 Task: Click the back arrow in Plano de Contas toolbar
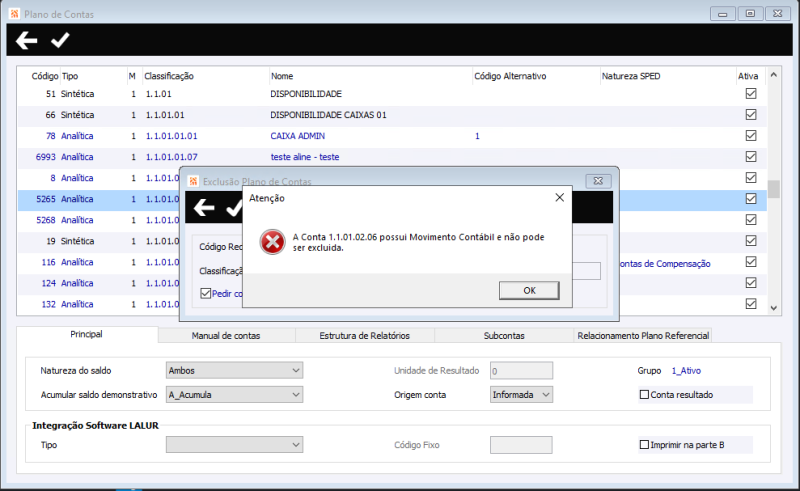tap(27, 40)
